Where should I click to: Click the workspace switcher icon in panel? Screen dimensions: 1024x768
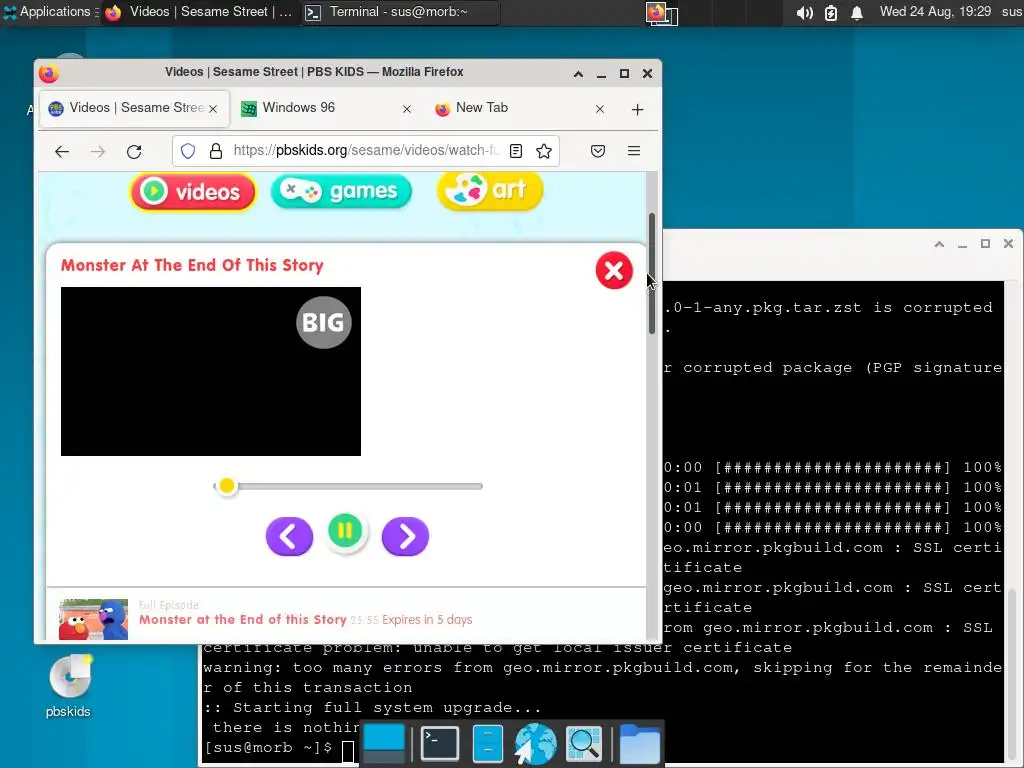click(662, 13)
